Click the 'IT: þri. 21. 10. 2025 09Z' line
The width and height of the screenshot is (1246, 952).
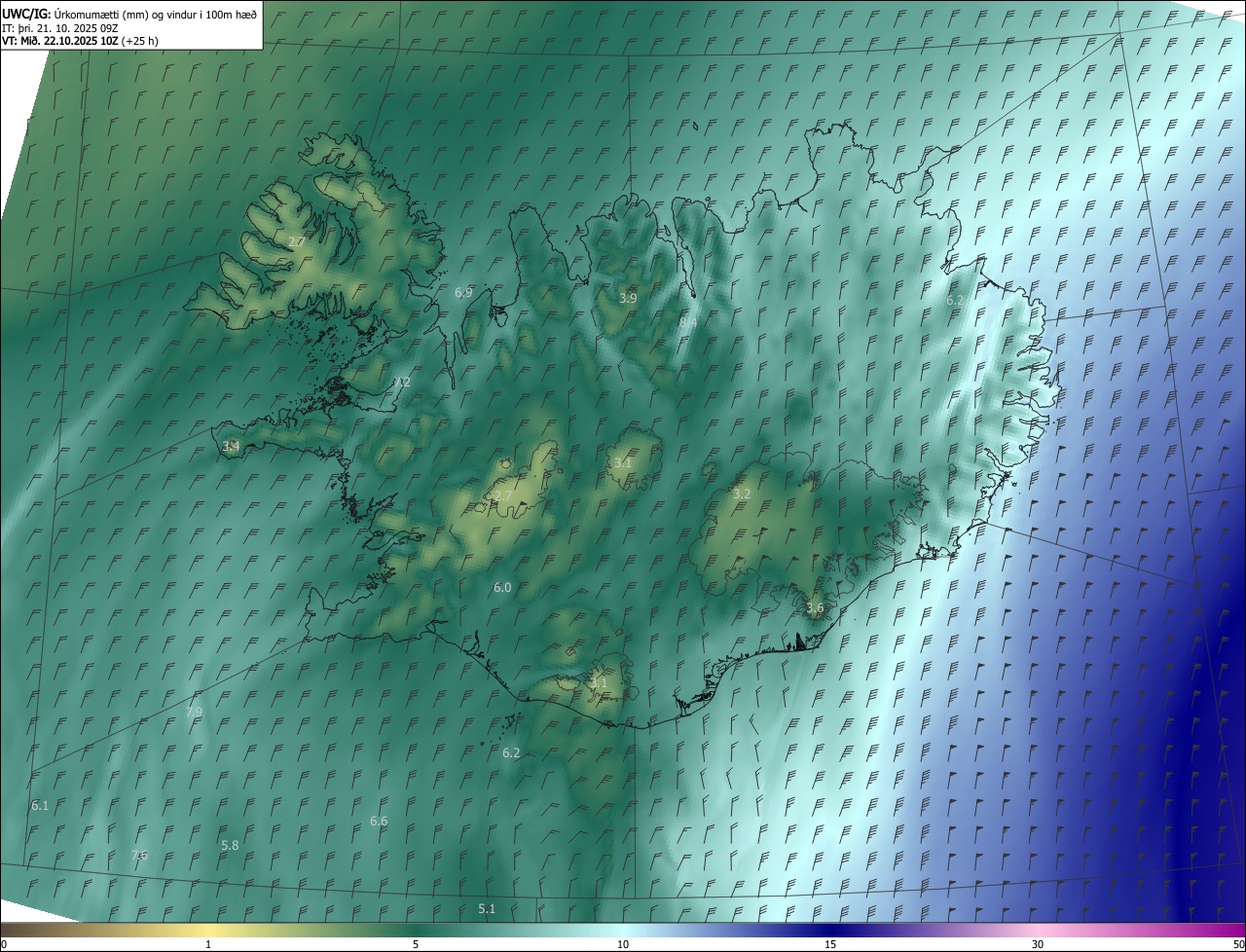point(60,27)
